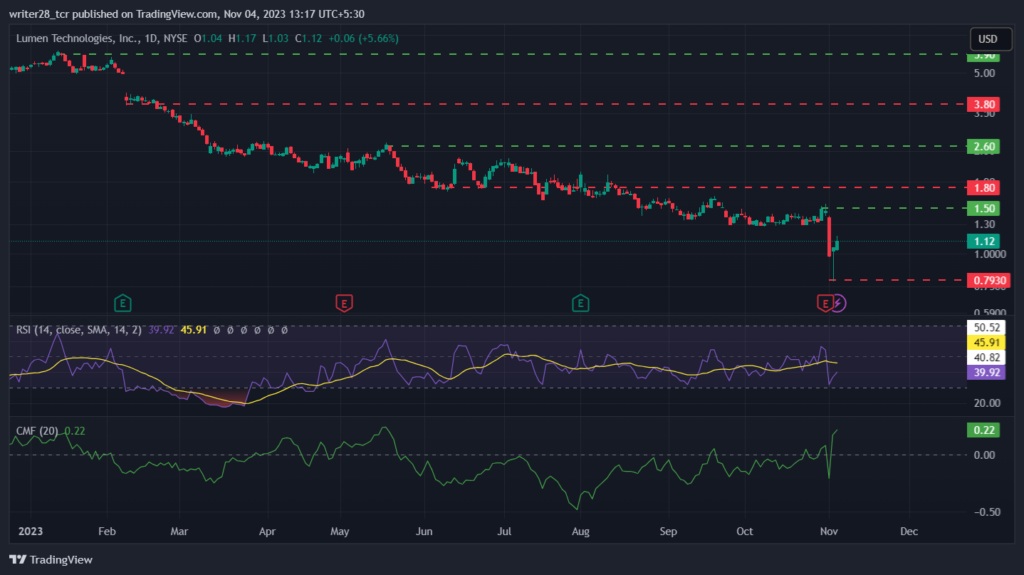Screen dimensions: 1024x575
Task: Click the red earnings marker near May
Action: [344, 303]
